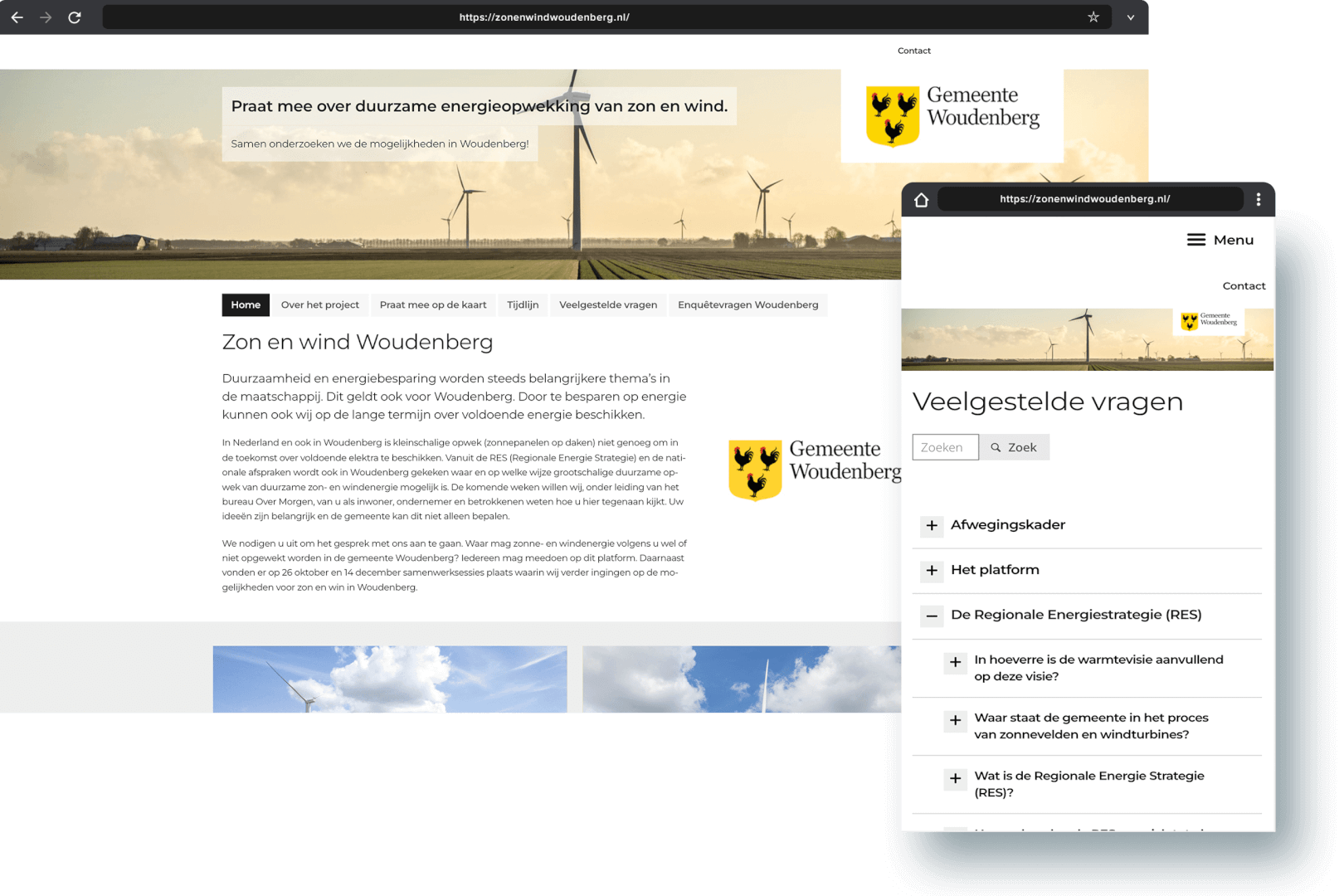
Task: Expand the Afwegingskader section
Action: pos(933,526)
